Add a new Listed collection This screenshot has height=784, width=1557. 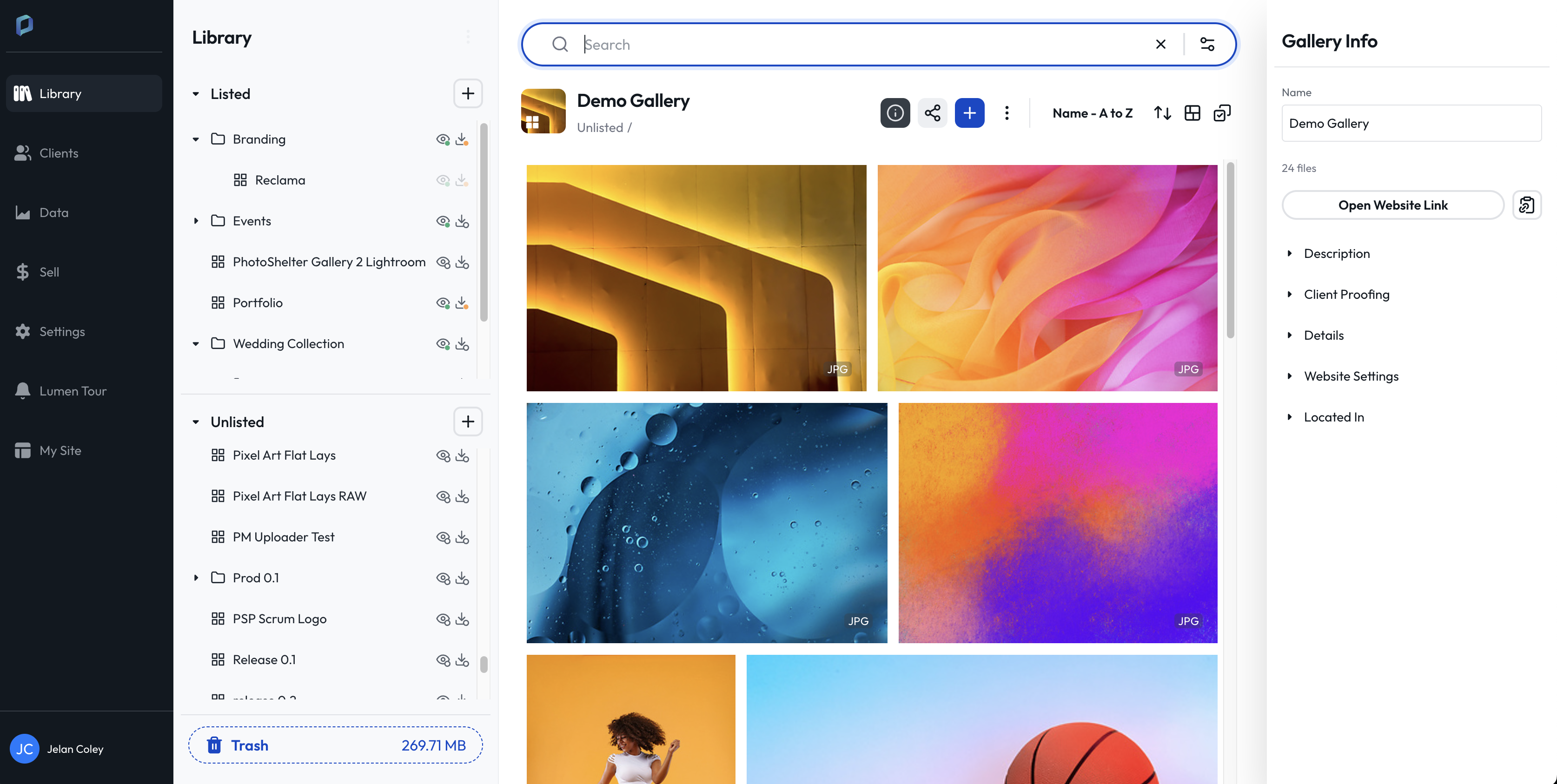468,93
